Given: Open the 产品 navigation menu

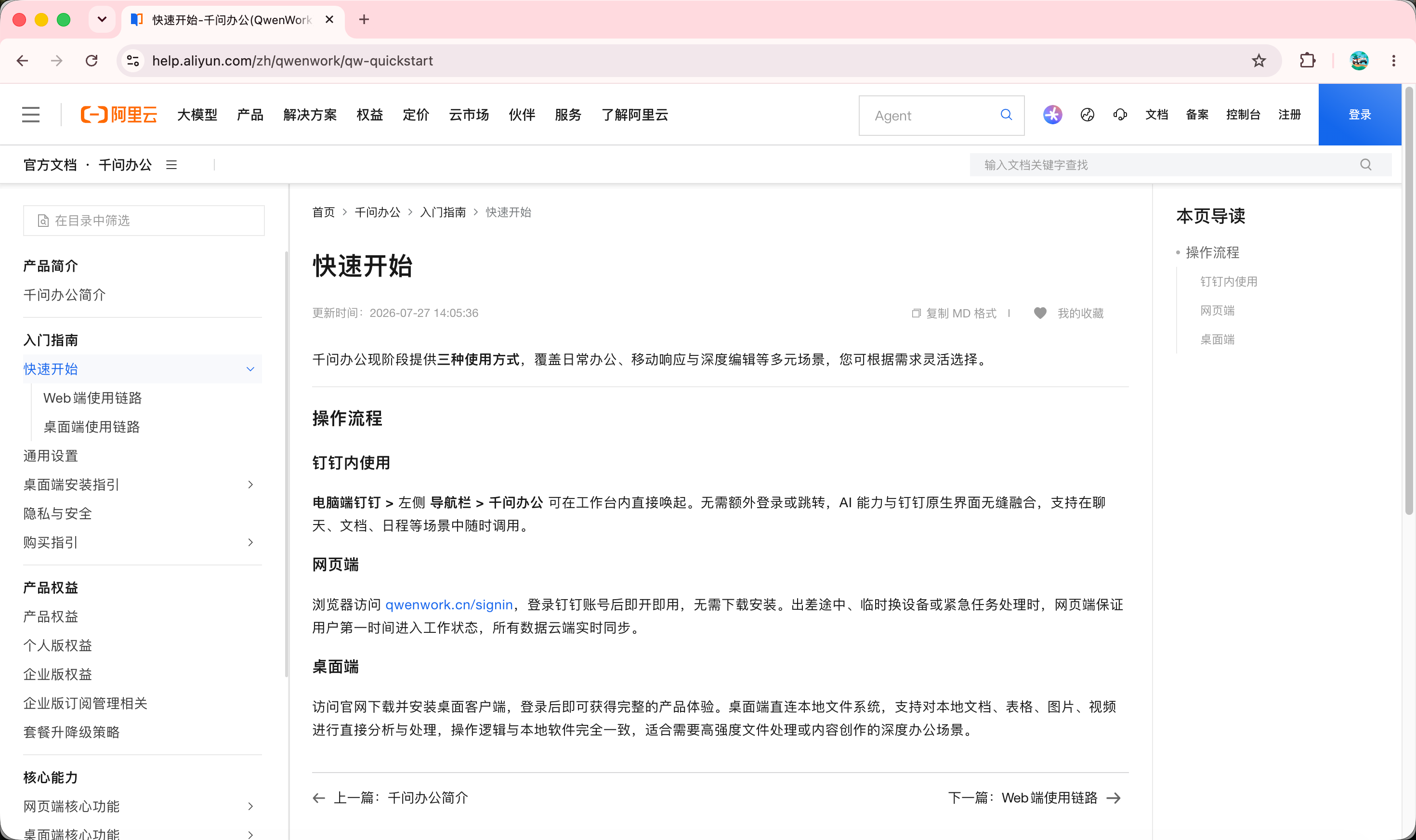Looking at the screenshot, I should (x=250, y=115).
